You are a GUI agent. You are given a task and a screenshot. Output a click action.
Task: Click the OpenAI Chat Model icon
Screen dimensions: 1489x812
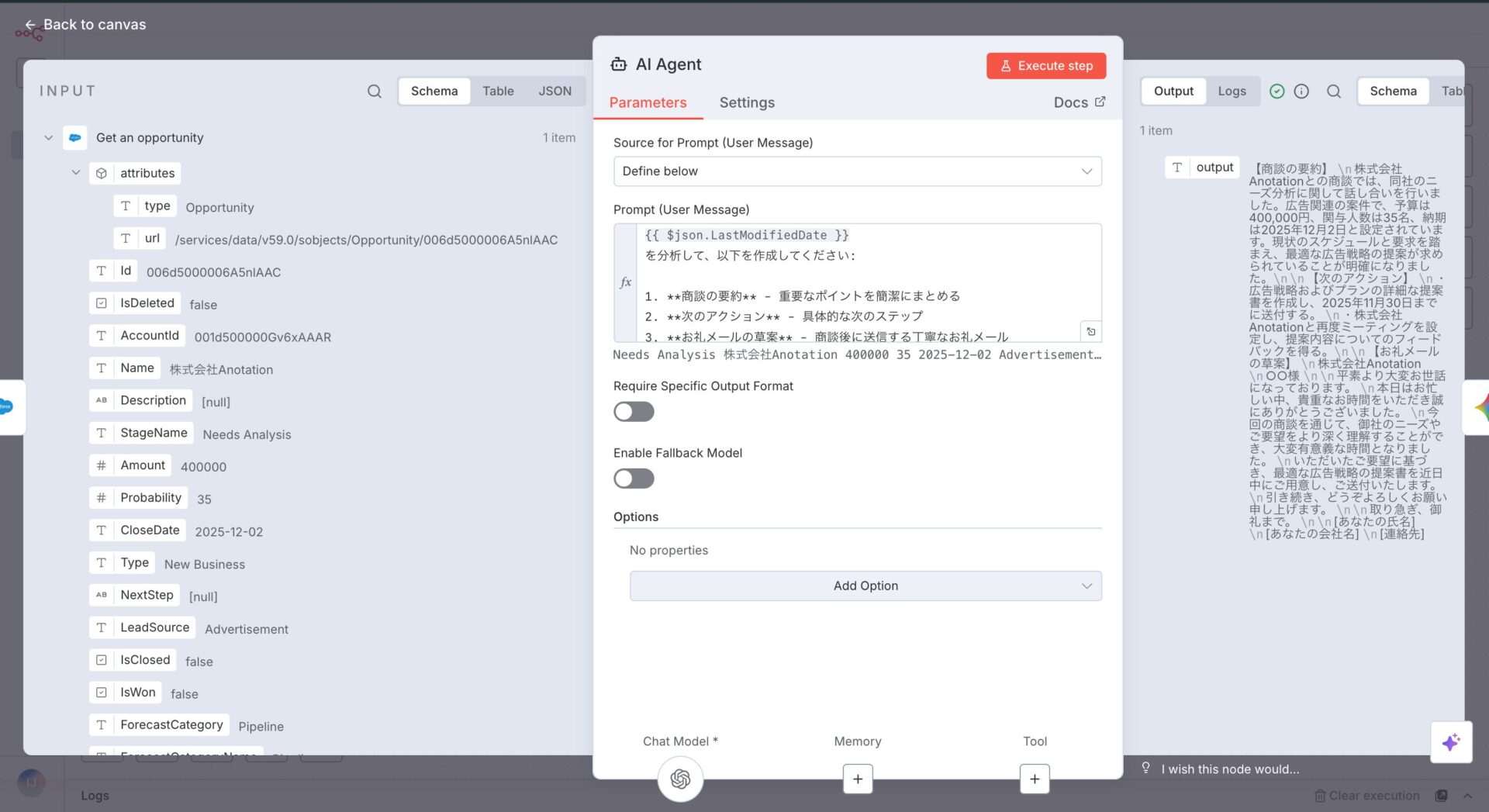pos(680,779)
